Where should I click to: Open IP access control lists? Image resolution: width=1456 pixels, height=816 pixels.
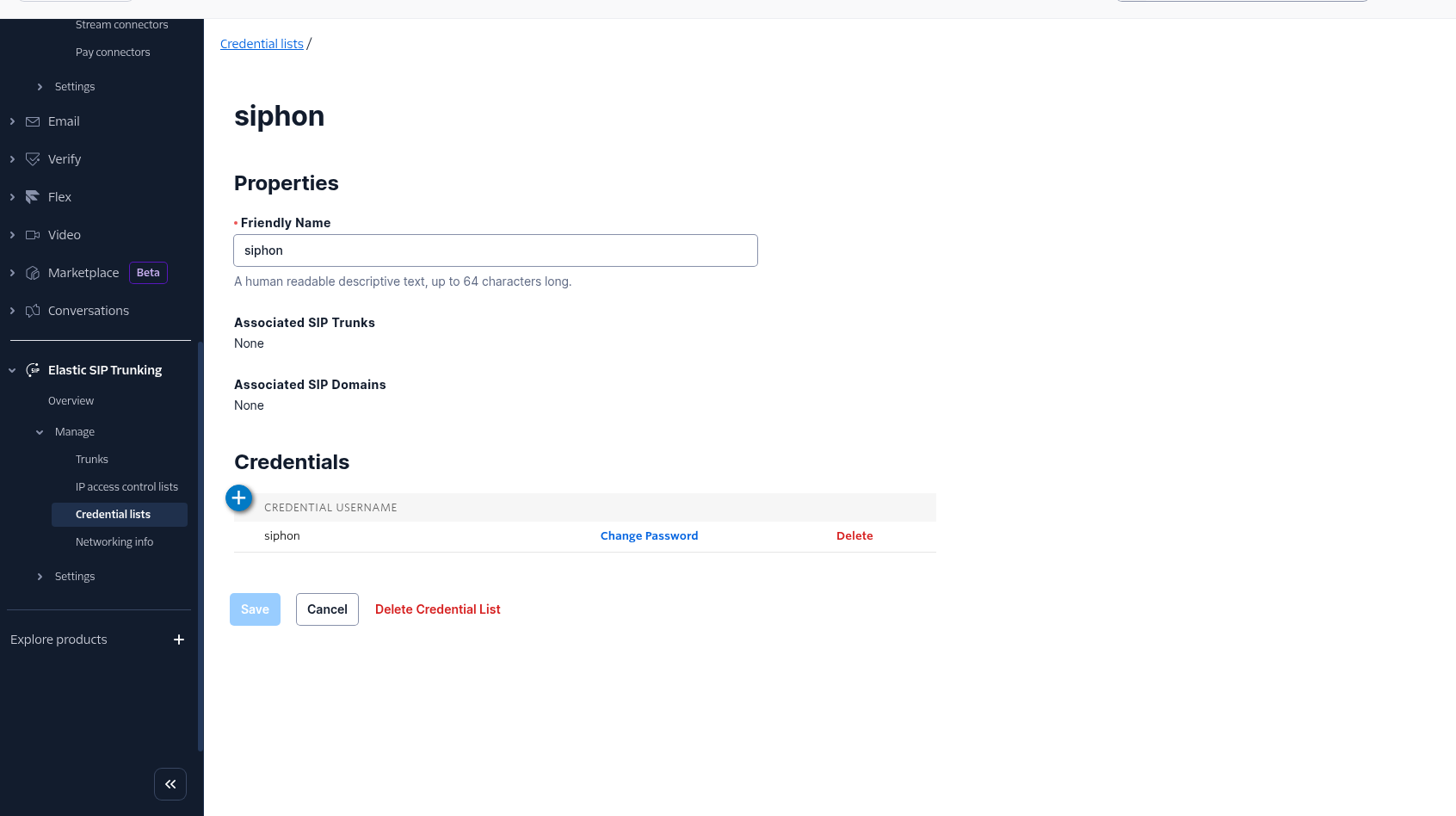[x=126, y=487]
